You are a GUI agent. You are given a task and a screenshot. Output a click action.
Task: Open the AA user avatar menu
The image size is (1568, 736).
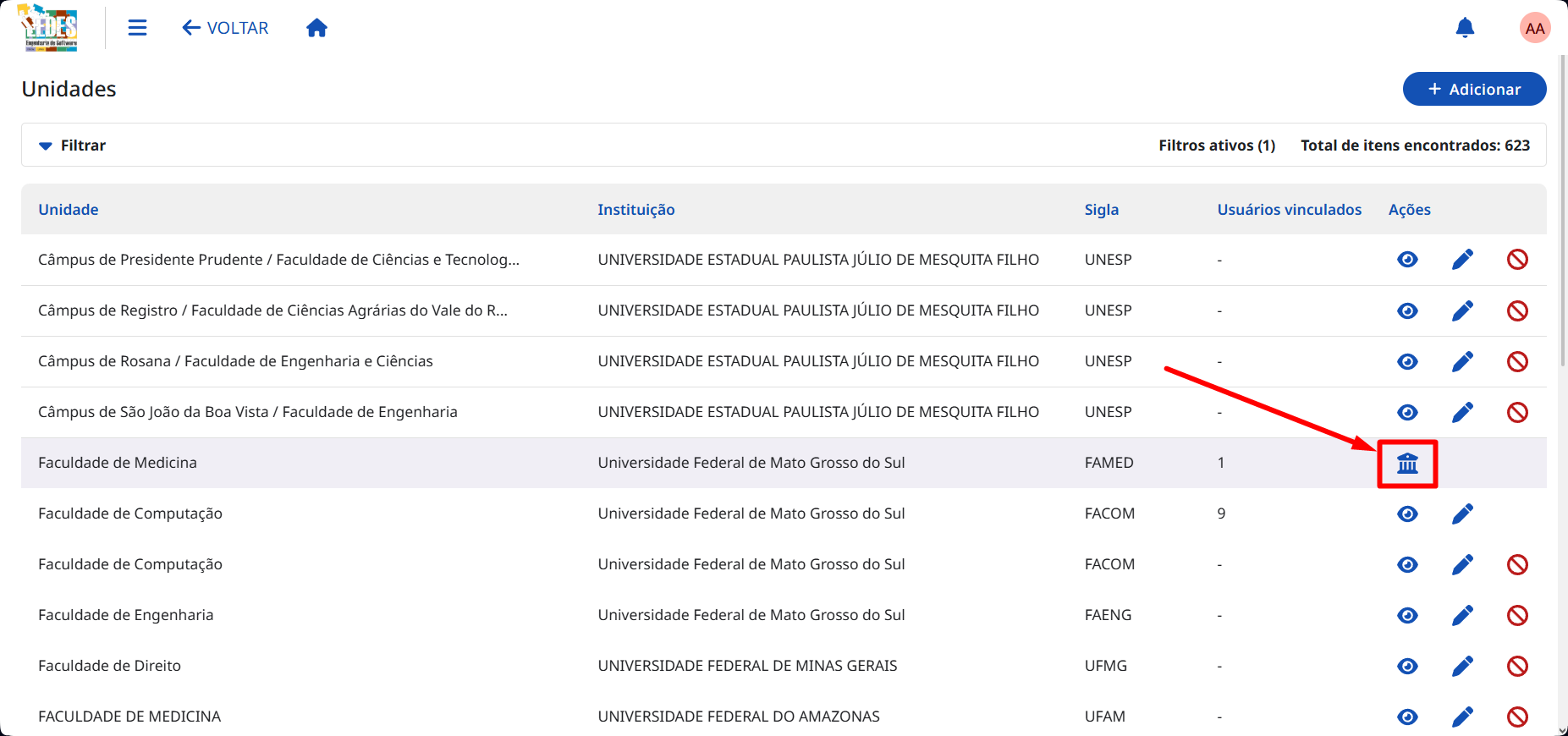1535,28
